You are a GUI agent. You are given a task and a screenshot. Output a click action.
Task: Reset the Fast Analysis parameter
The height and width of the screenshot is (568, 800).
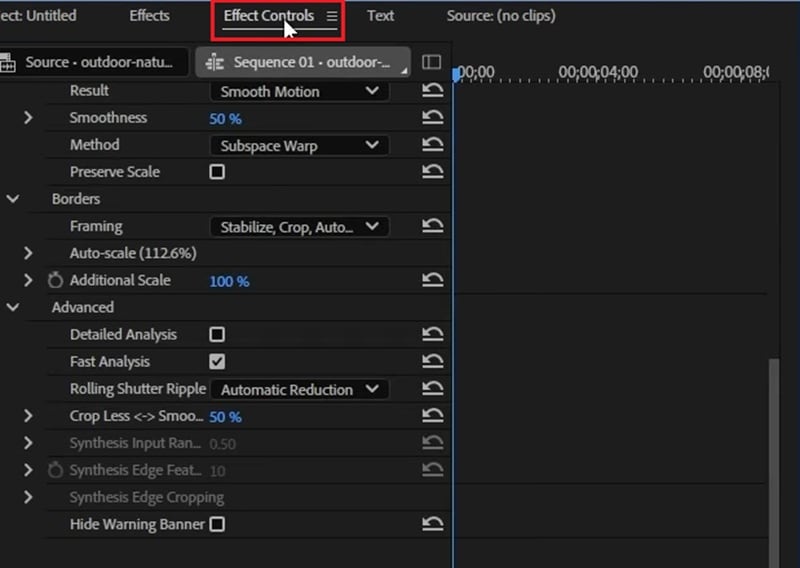click(x=432, y=361)
